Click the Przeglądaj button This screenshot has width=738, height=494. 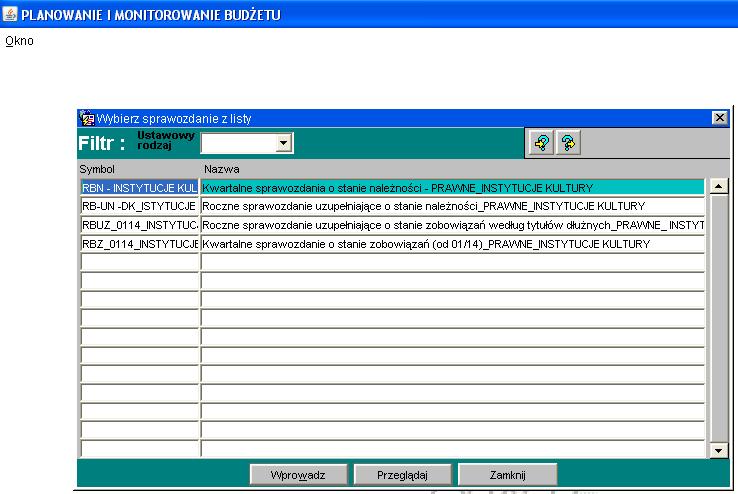(x=402, y=475)
